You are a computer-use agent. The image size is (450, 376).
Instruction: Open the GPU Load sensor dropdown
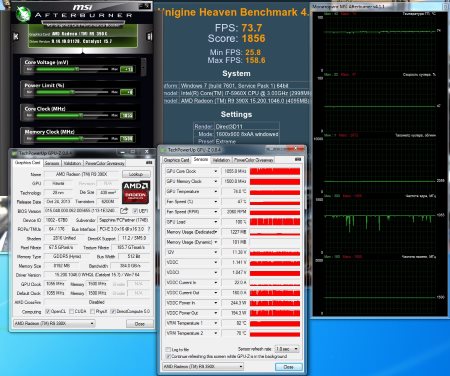216,222
